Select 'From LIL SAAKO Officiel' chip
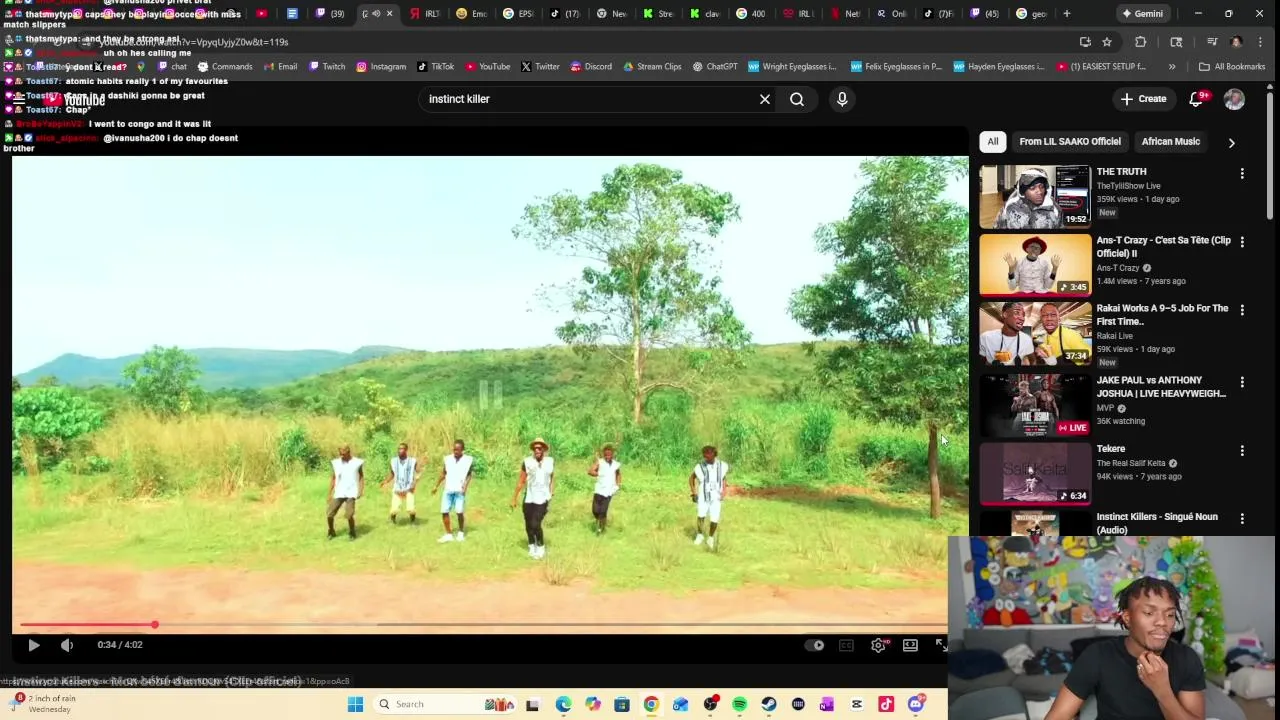Image resolution: width=1280 pixels, height=720 pixels. point(1070,142)
